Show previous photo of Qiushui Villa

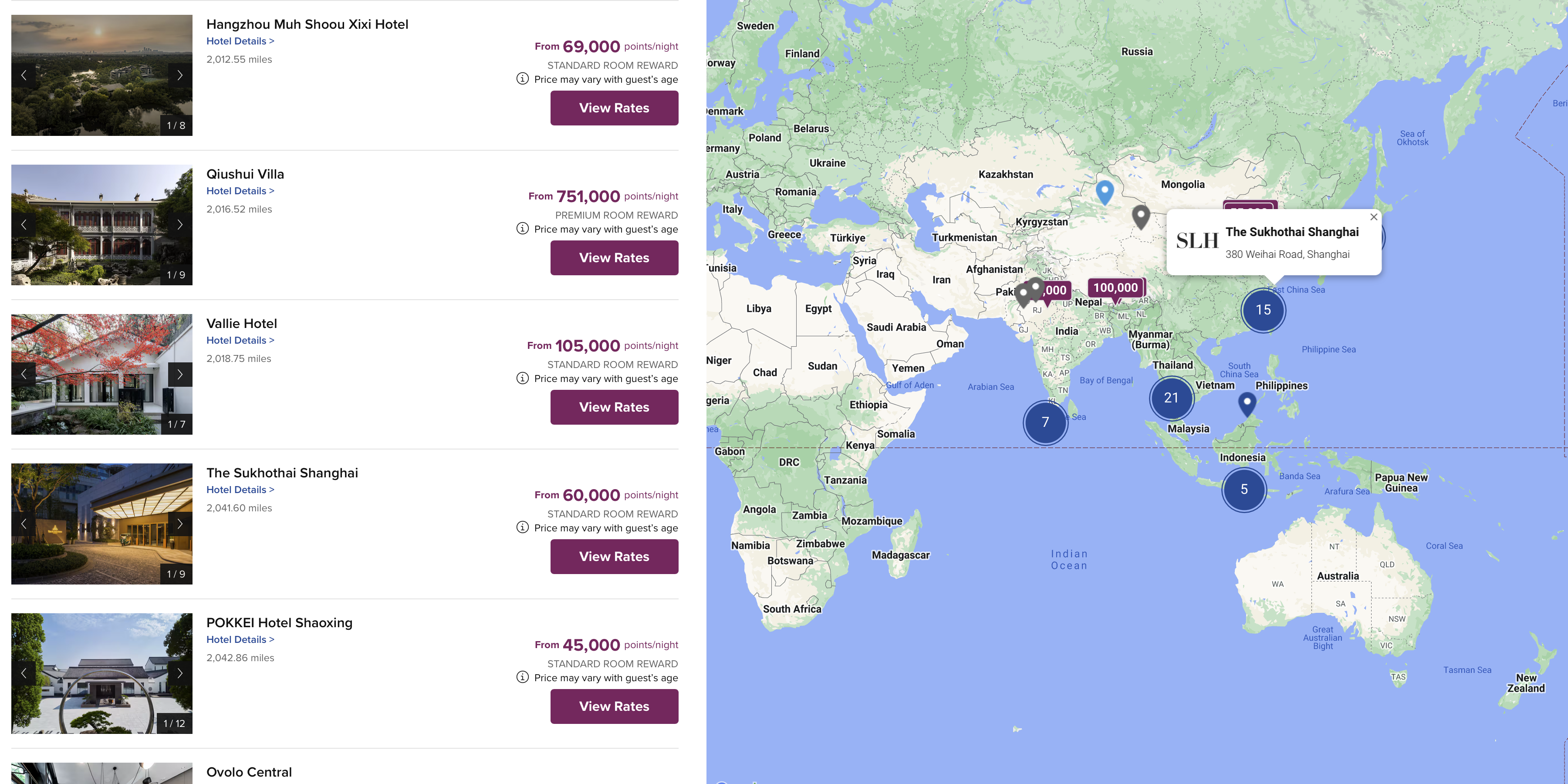(x=24, y=225)
